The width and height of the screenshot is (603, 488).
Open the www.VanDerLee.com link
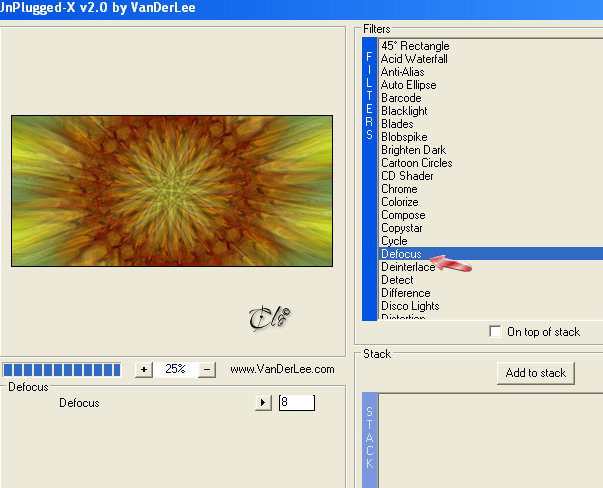(x=282, y=369)
